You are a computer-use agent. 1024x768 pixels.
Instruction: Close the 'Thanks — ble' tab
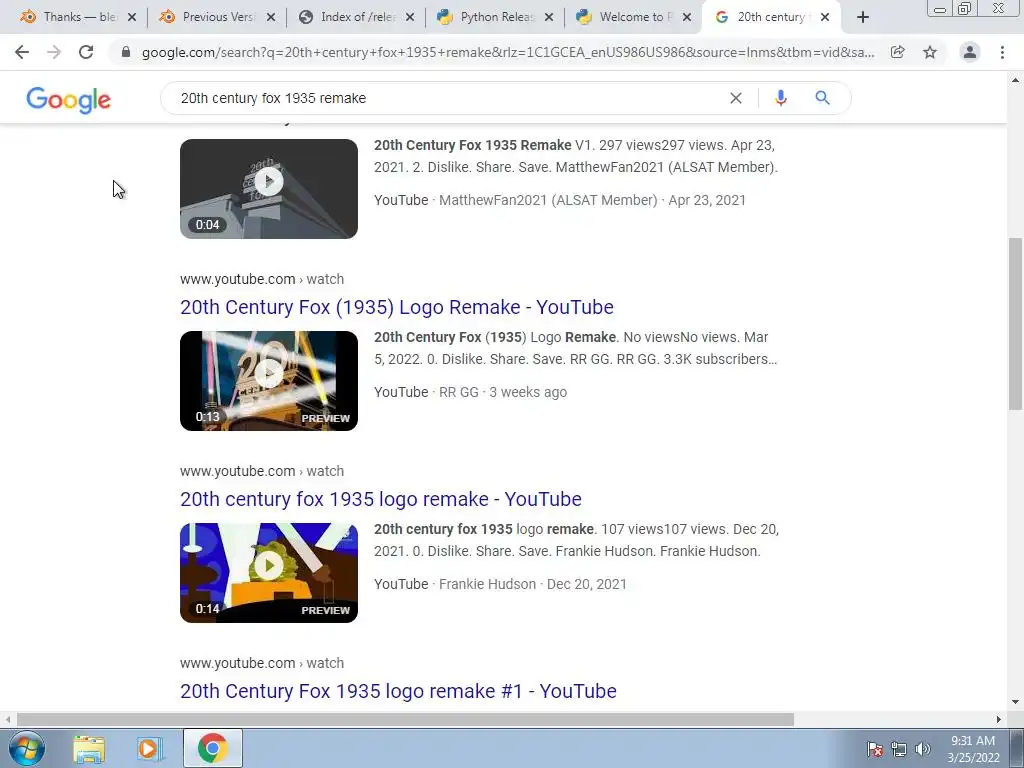coord(132,17)
